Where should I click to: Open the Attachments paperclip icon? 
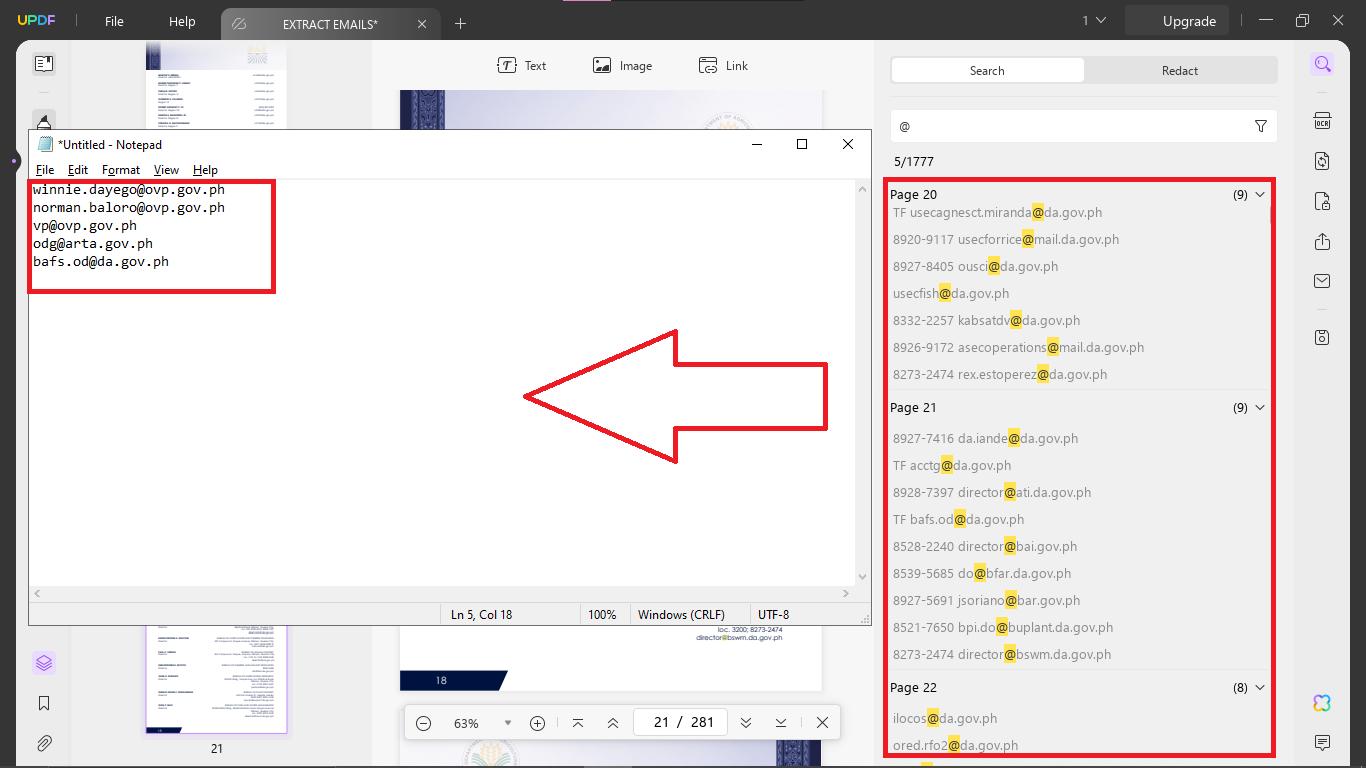point(43,742)
